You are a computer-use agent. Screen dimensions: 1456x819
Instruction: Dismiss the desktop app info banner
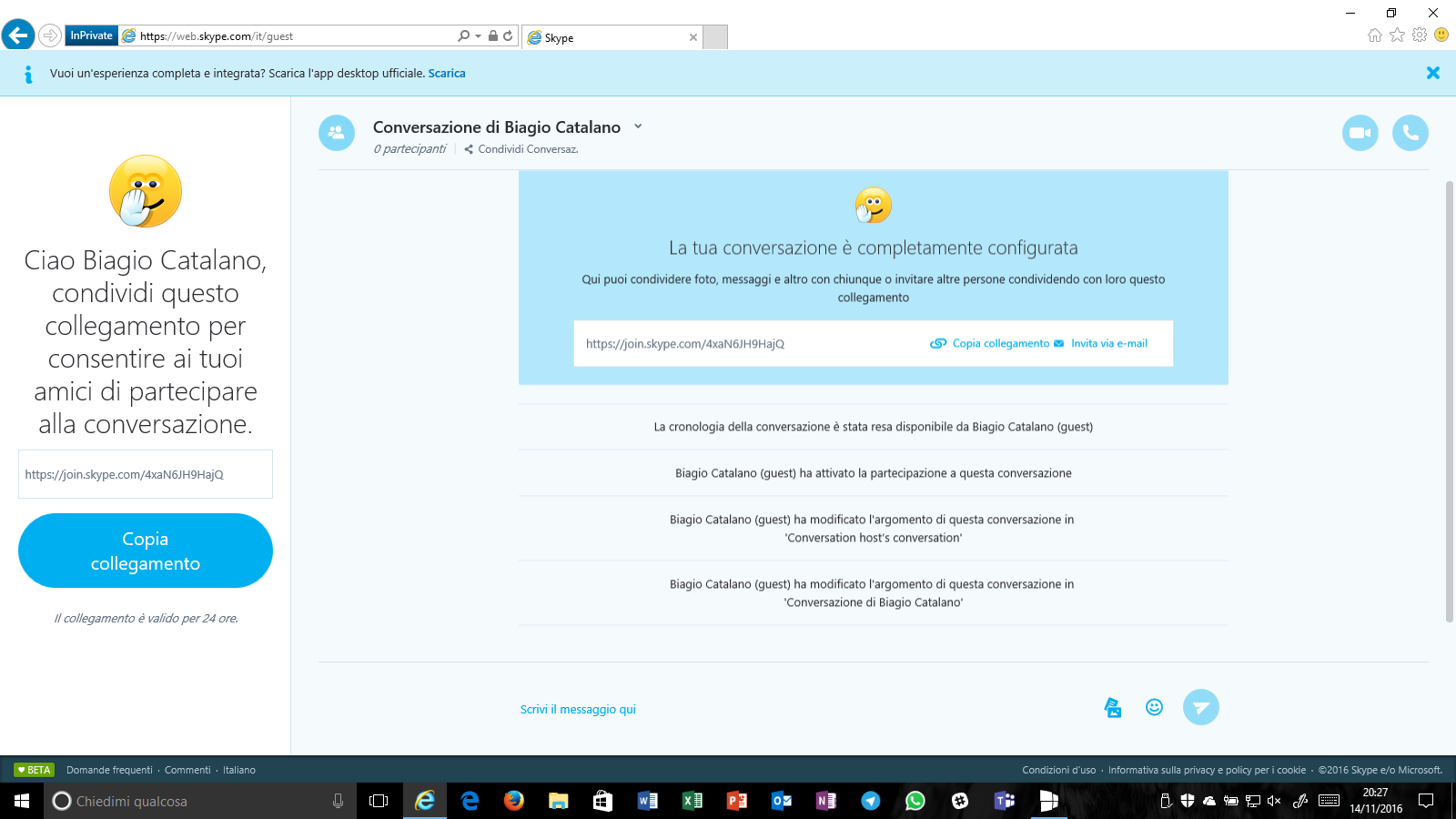(1433, 73)
